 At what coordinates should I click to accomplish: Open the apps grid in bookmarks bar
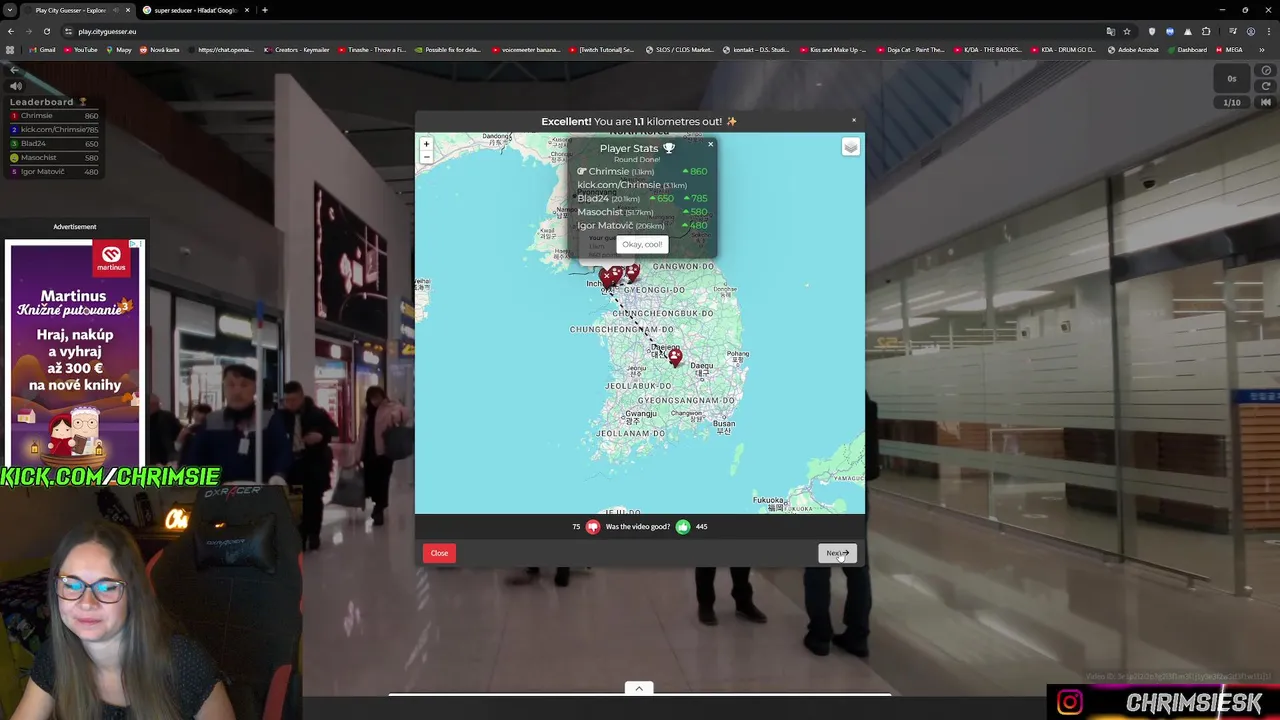(x=10, y=49)
